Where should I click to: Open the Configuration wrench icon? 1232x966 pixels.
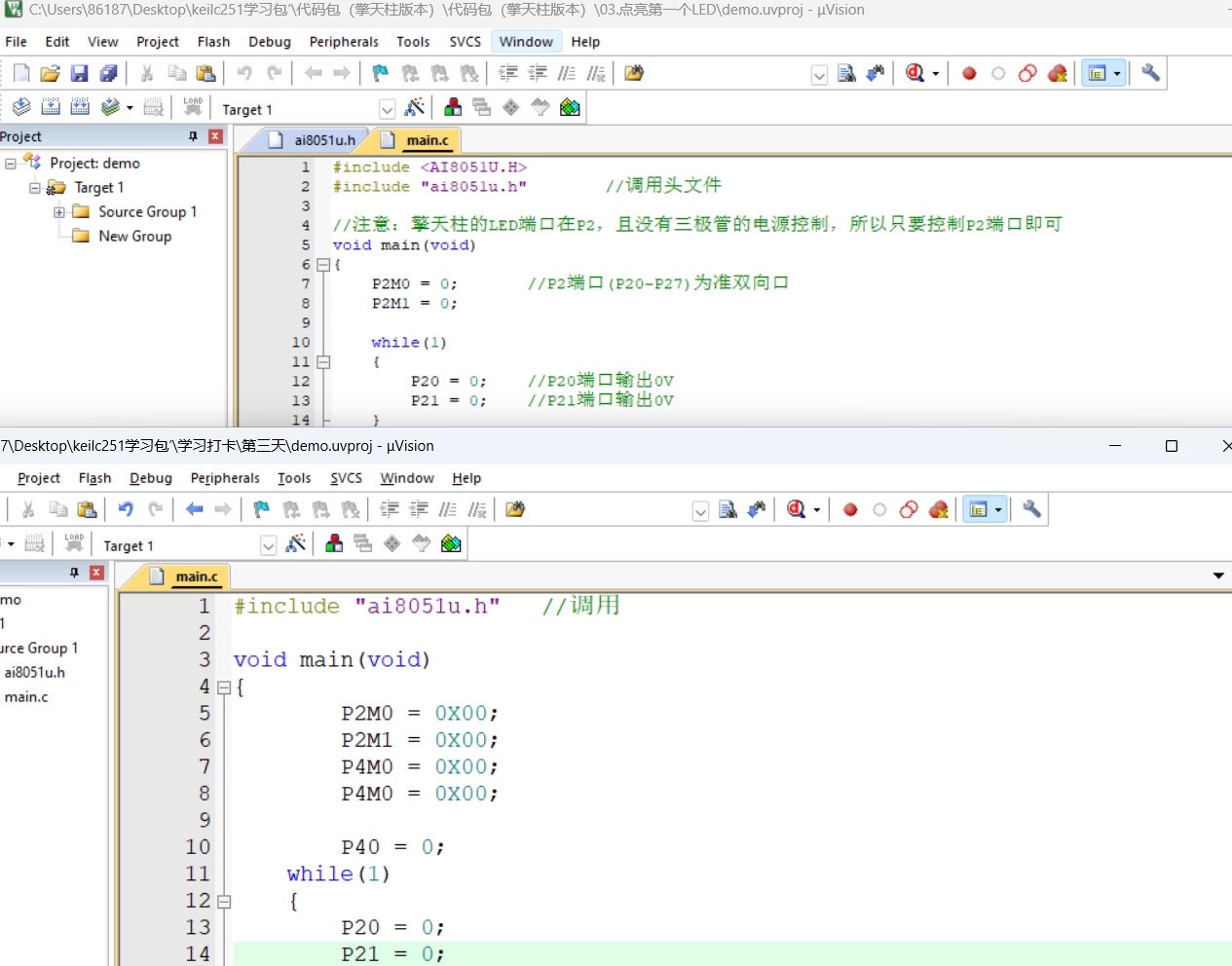(1149, 73)
